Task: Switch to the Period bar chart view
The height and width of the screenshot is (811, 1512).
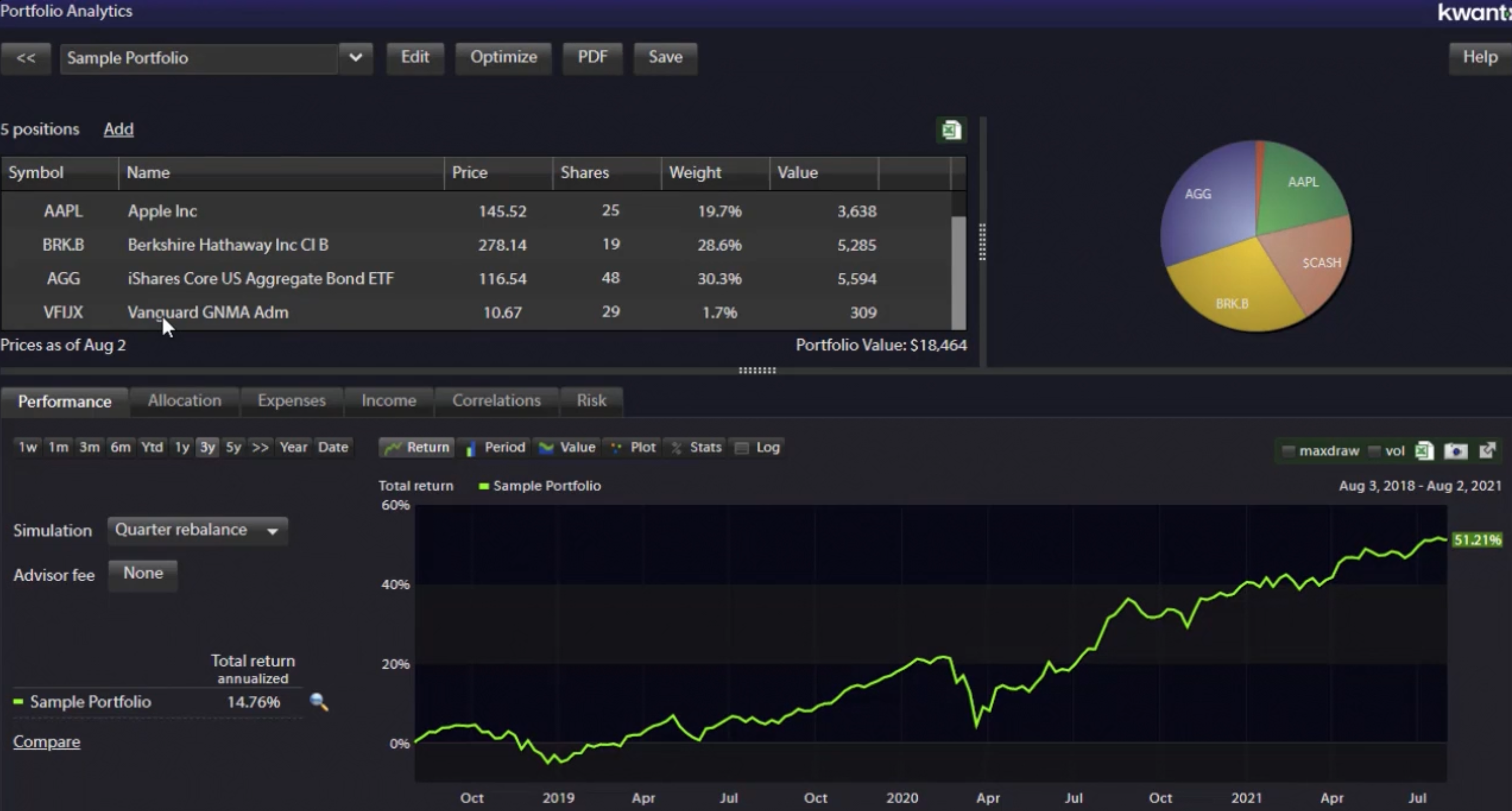Action: (494, 447)
